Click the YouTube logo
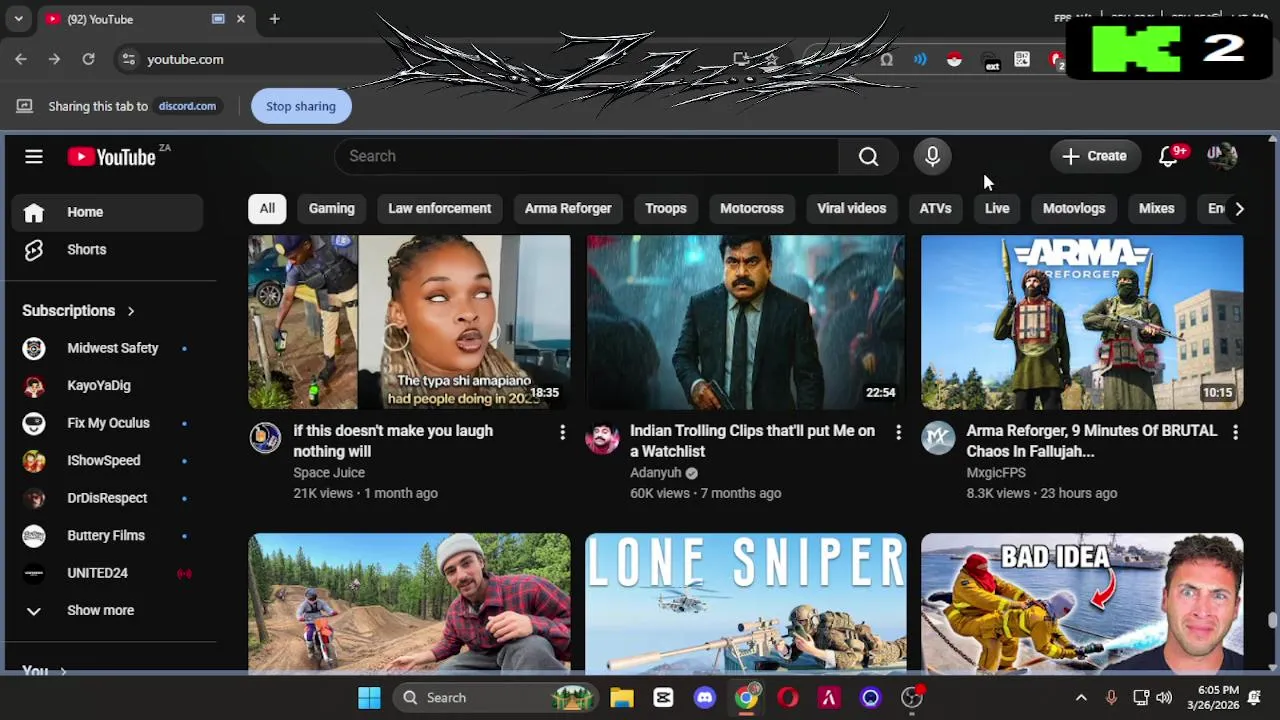The image size is (1280, 720). coord(112,156)
